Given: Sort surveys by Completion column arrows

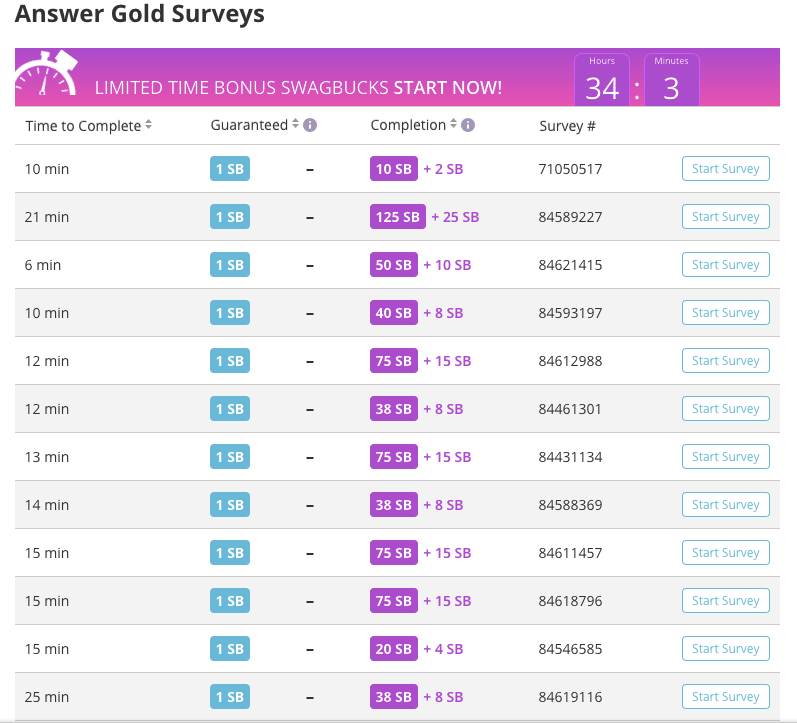Looking at the screenshot, I should pyautogui.click(x=453, y=124).
